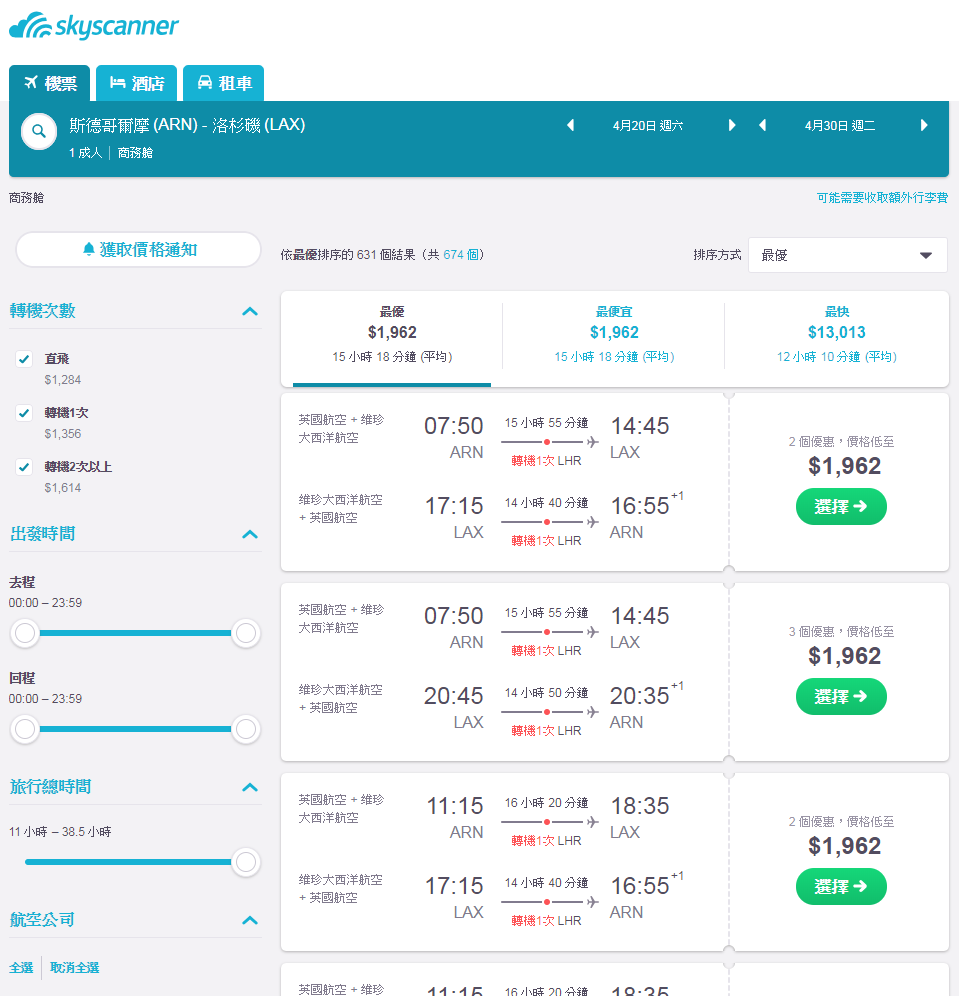Toggle the 轉機2次以上 checkbox
959x996 pixels.
[x=24, y=467]
